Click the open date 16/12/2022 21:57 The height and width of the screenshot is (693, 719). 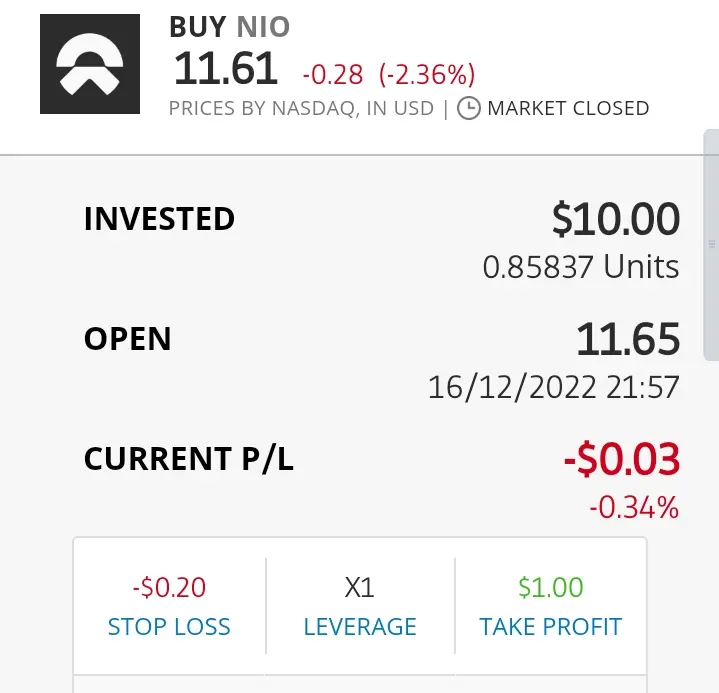pyautogui.click(x=553, y=388)
